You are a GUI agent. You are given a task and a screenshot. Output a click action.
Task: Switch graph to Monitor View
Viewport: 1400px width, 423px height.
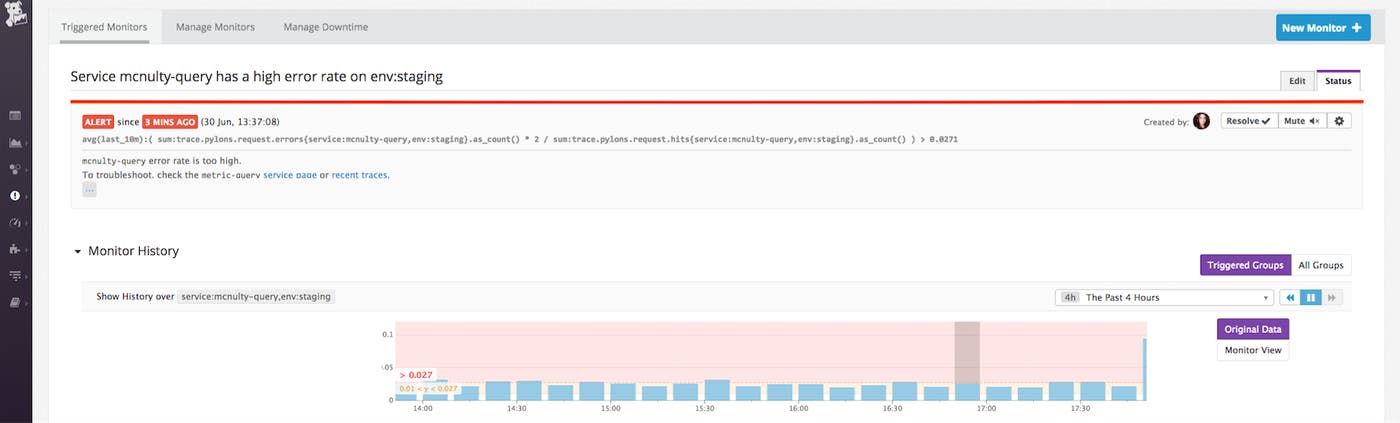tap(1252, 350)
